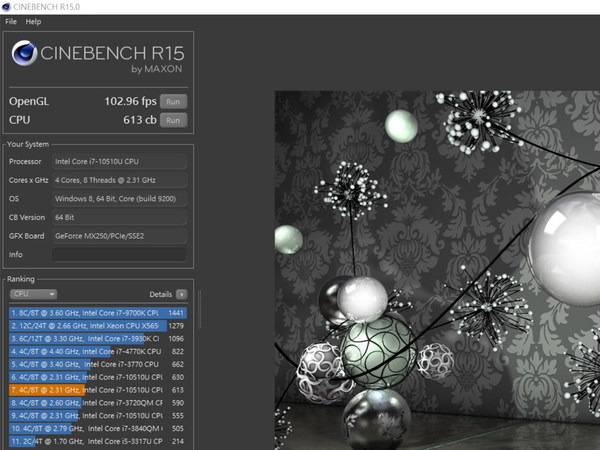Click the rendered spheres scene preview
Screen dimensions: 600x450
(436, 270)
